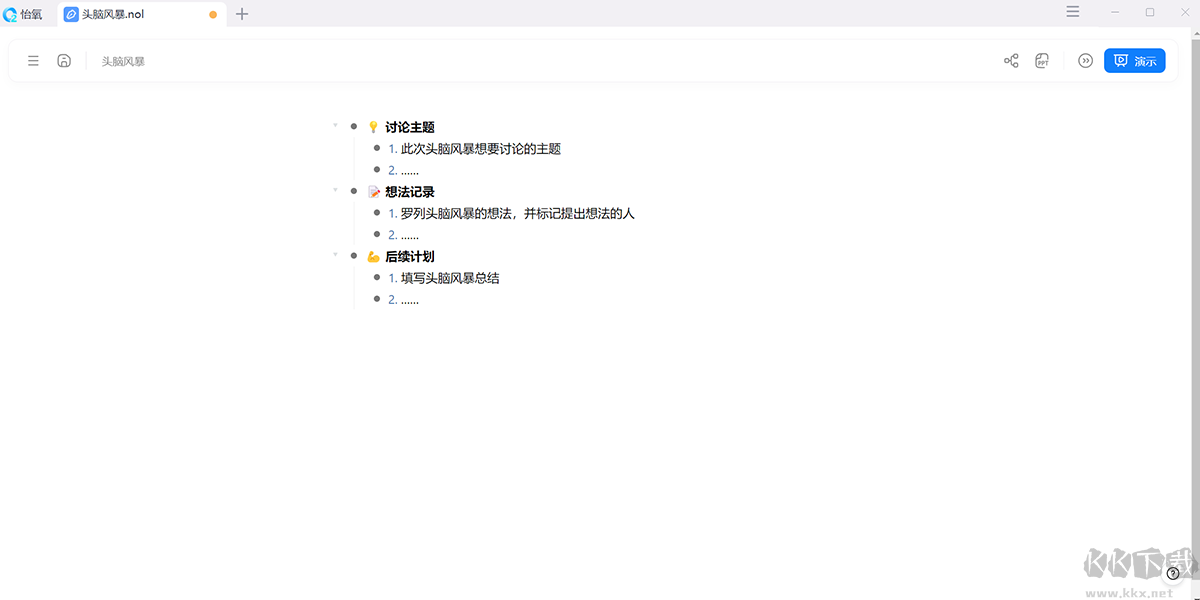Screen dimensions: 1200x600
Task: Minimize the application window
Action: (x=1115, y=12)
